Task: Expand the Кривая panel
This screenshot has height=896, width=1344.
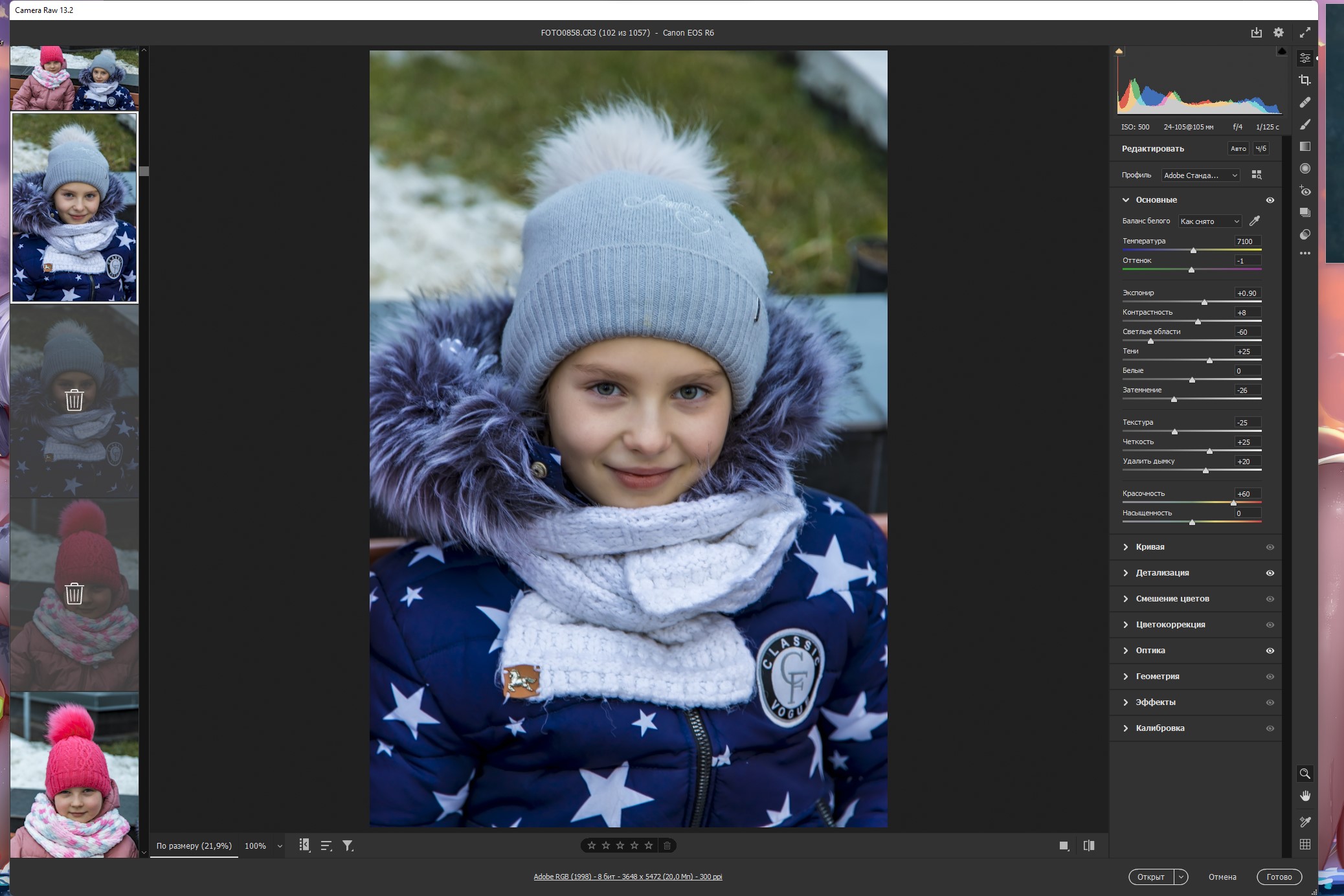Action: tap(1125, 547)
